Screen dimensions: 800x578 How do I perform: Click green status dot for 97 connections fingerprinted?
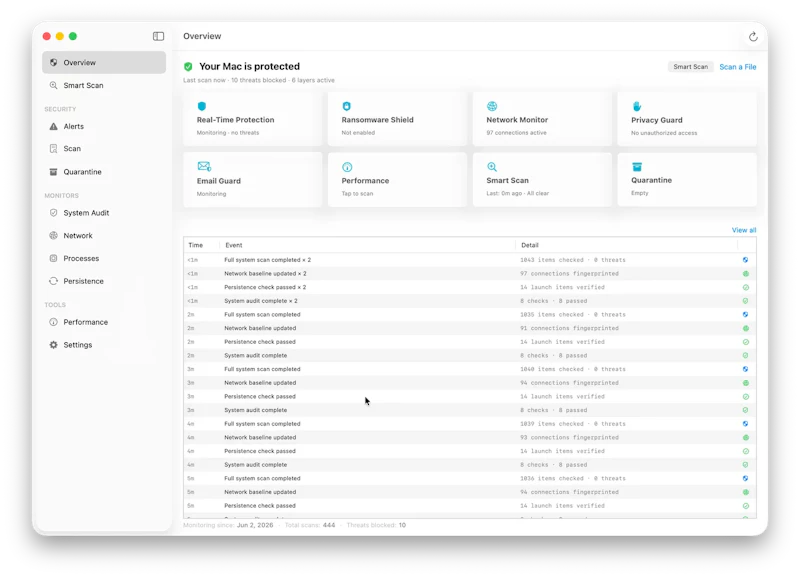[745, 273]
